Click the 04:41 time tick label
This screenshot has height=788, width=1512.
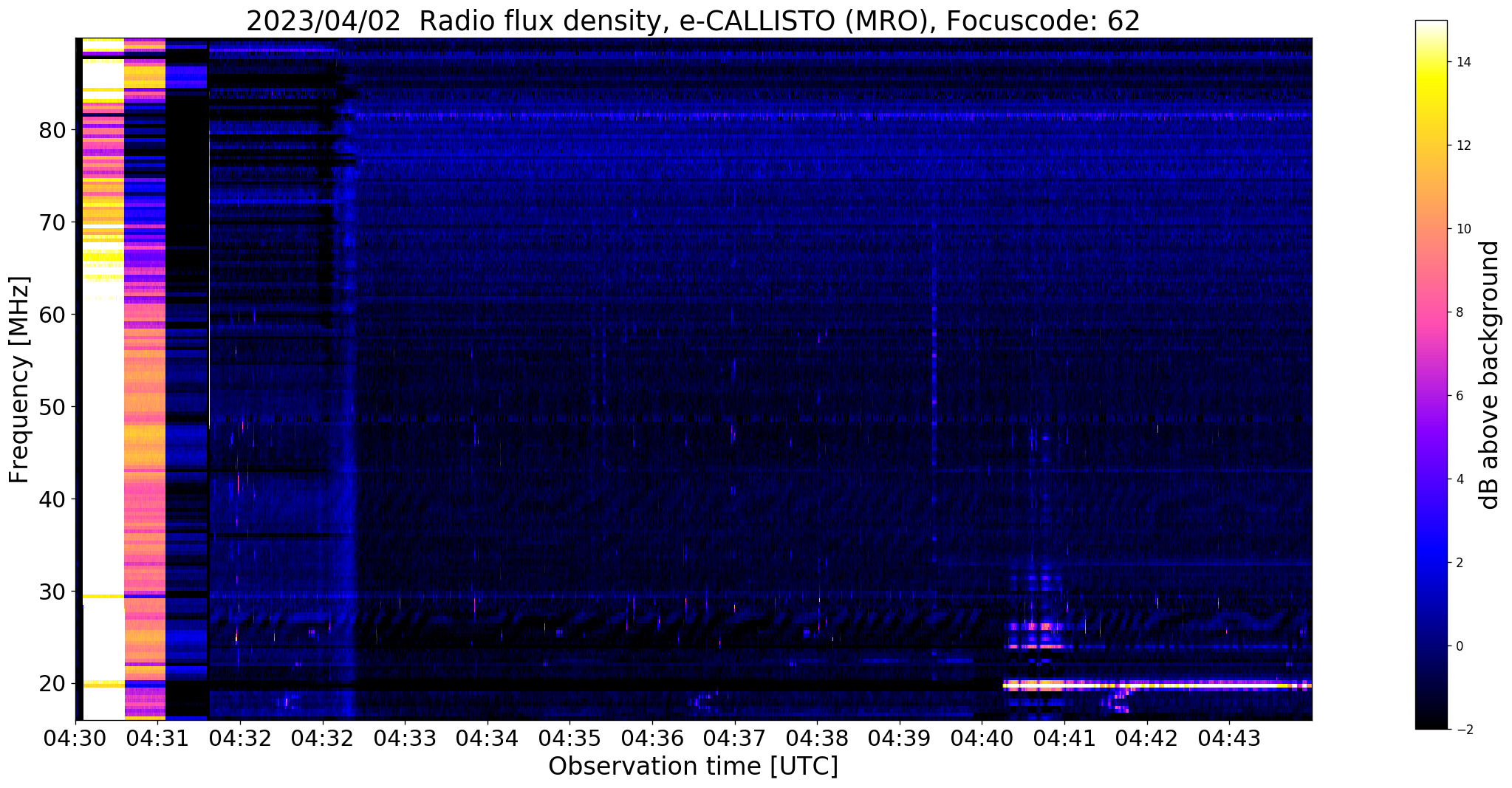1064,738
